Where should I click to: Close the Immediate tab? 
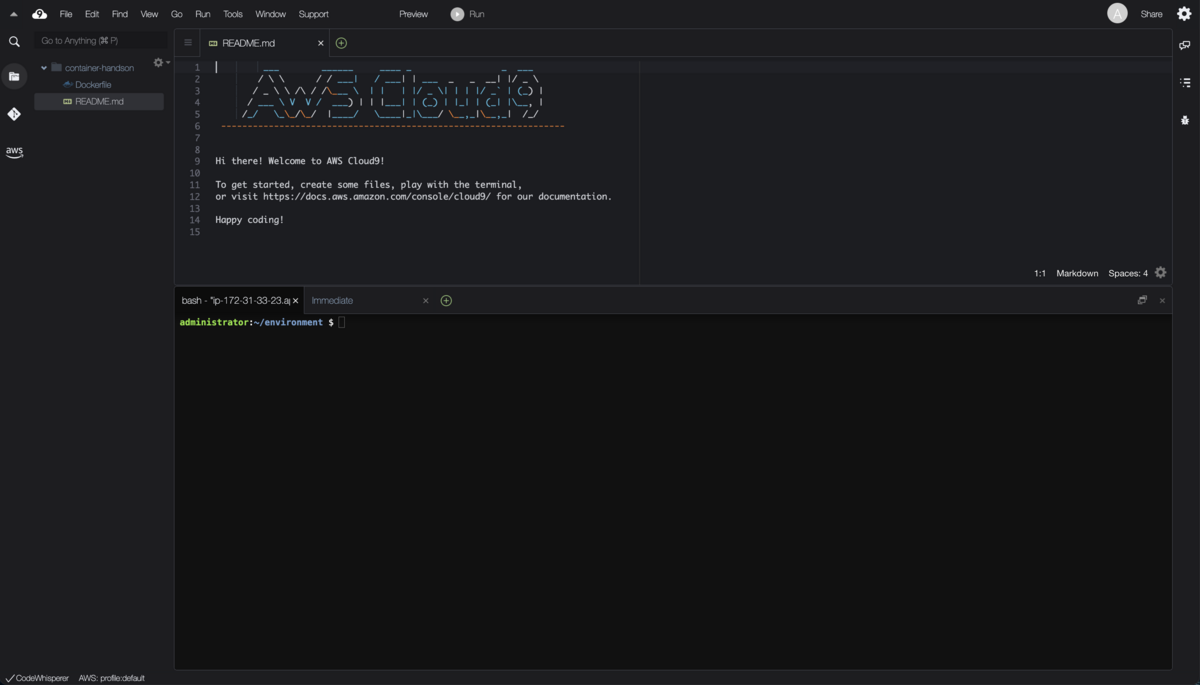tap(426, 300)
